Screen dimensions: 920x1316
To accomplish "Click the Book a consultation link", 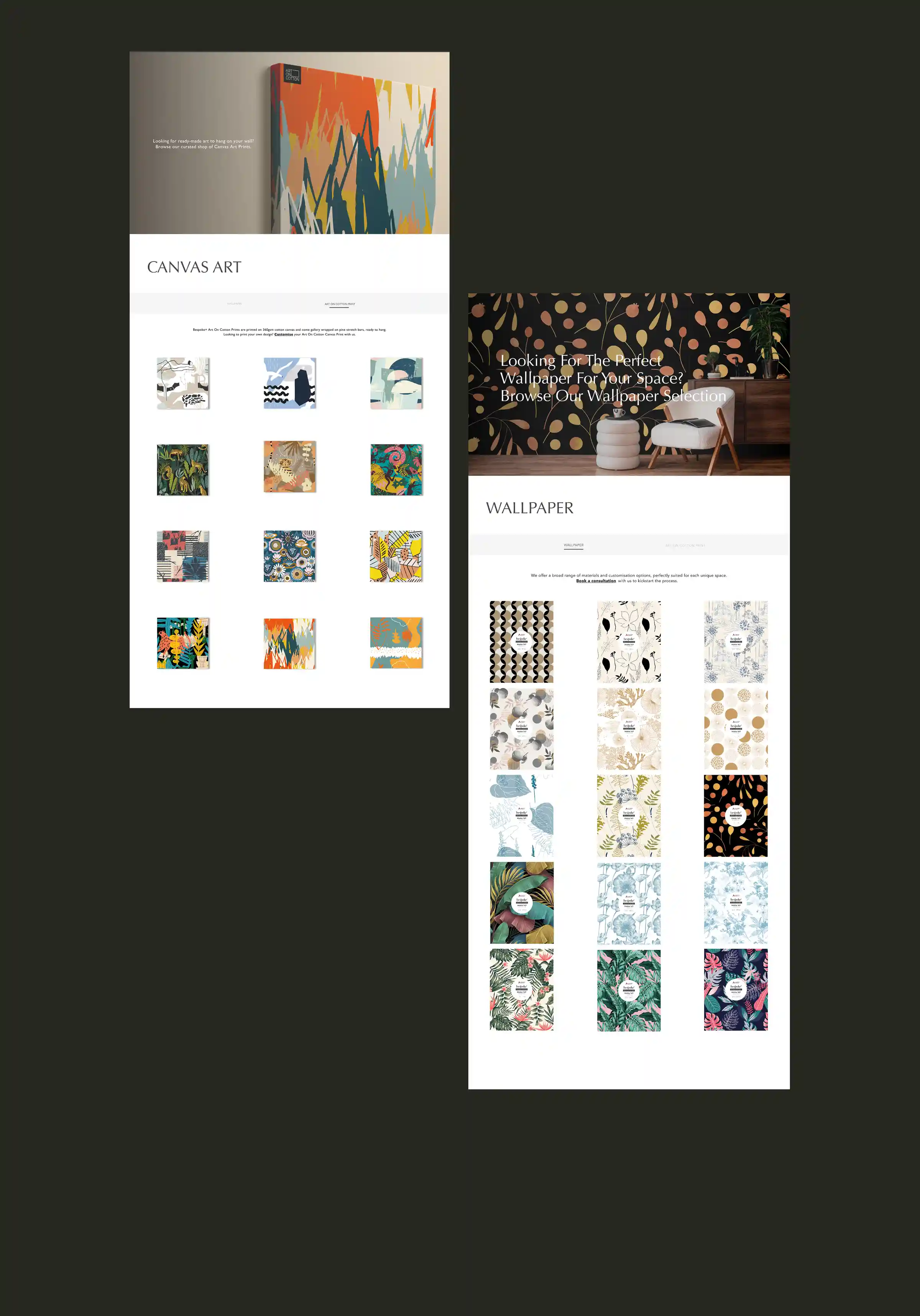I will coord(596,581).
